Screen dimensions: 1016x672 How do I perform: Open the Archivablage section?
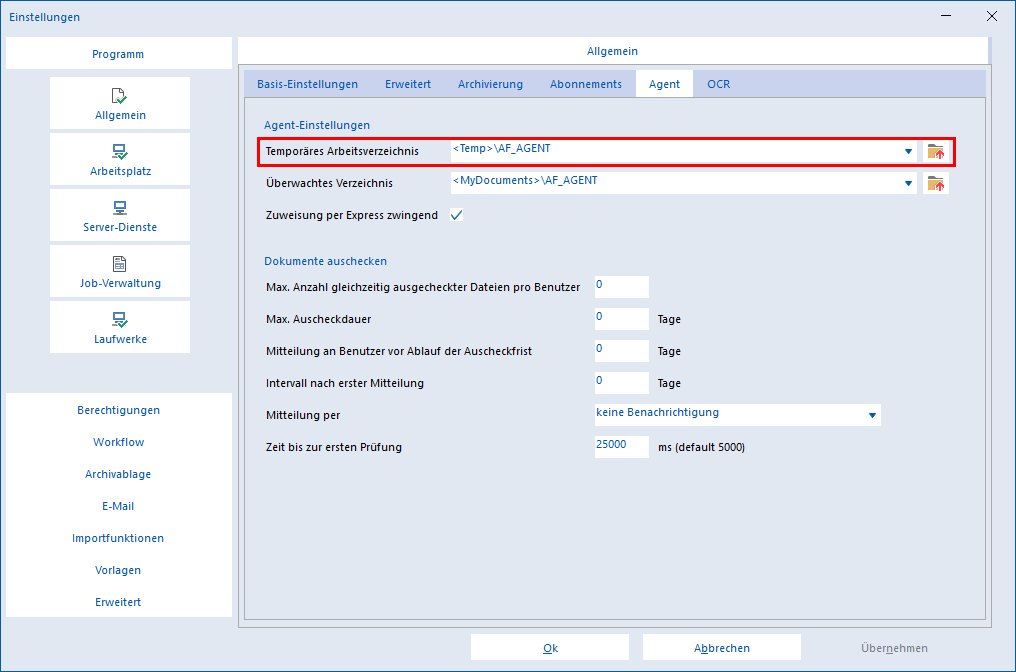pyautogui.click(x=119, y=474)
